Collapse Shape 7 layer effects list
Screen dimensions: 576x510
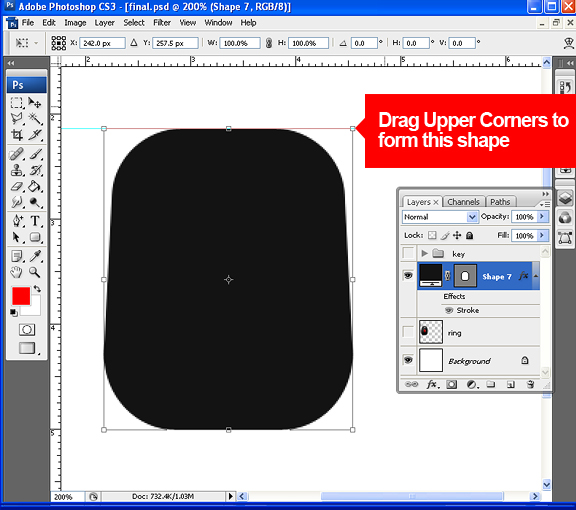536,276
